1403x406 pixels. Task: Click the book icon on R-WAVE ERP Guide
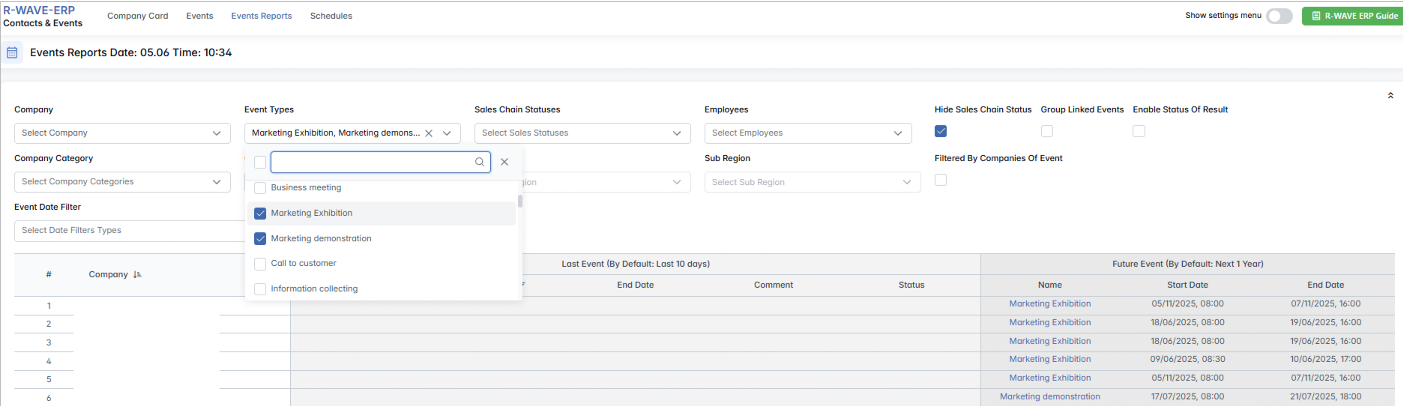1315,16
